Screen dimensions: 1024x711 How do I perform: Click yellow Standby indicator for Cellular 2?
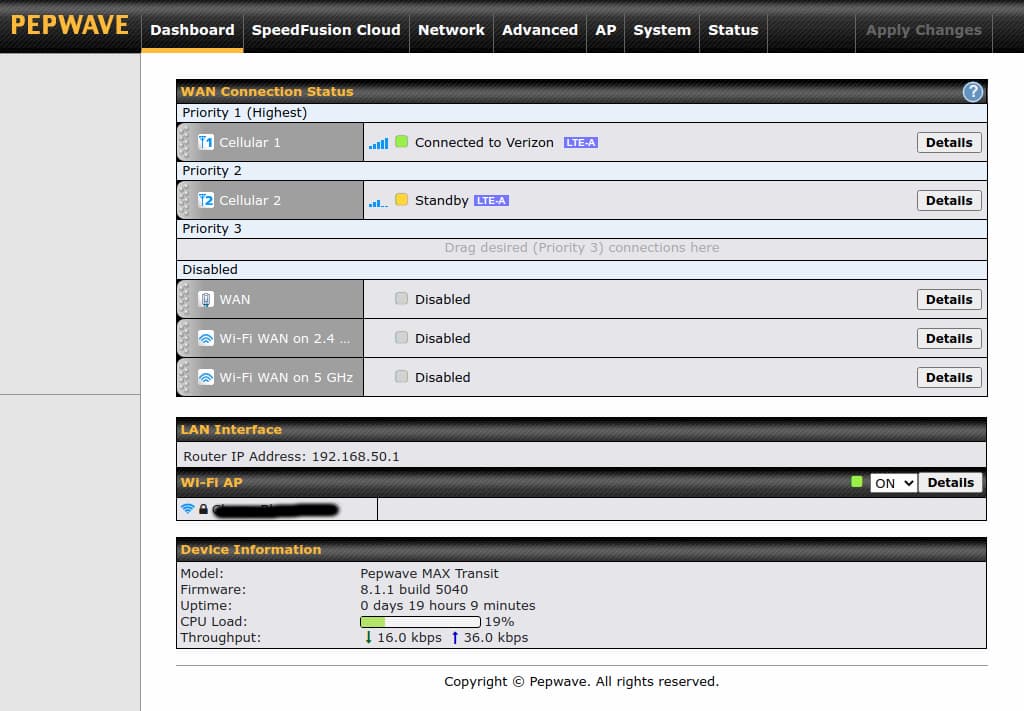pyautogui.click(x=401, y=200)
